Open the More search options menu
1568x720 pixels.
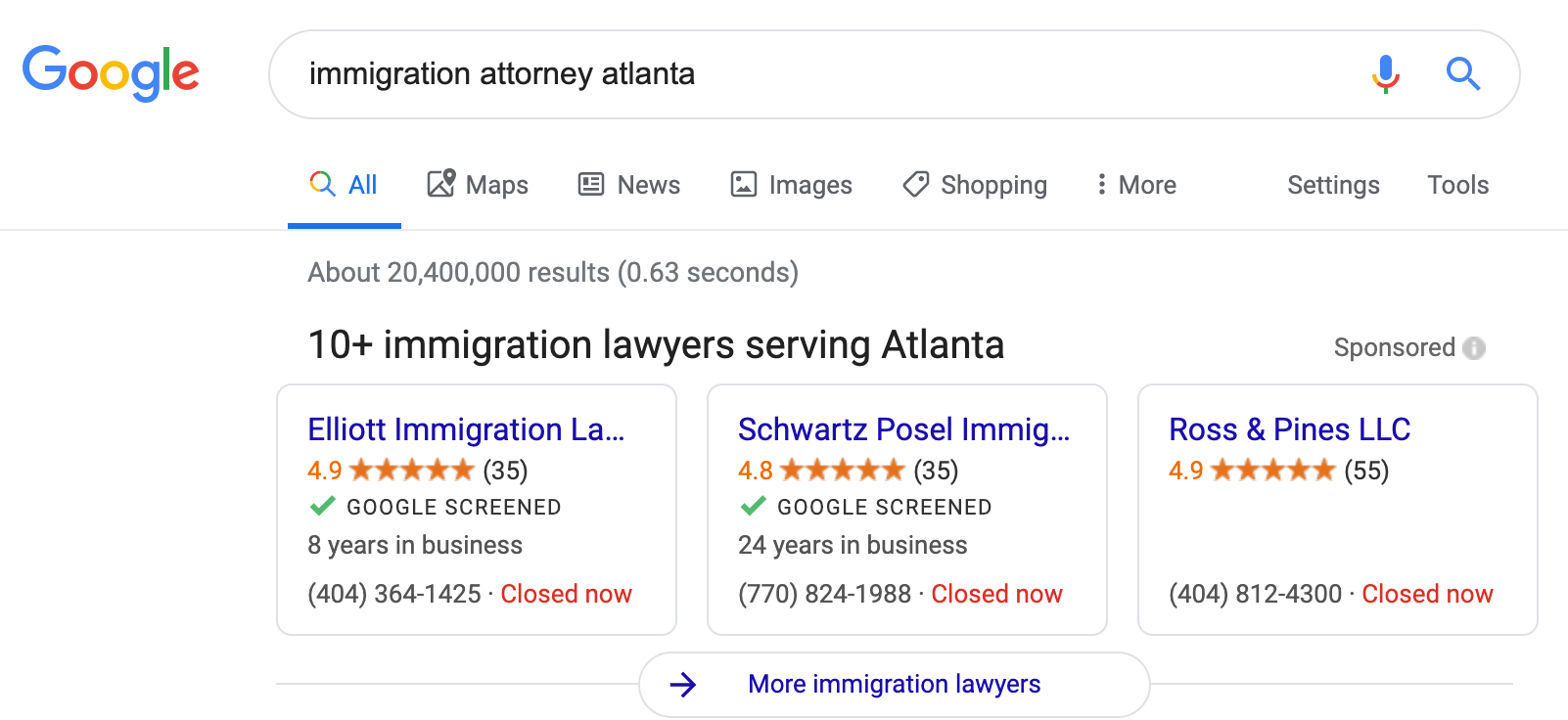point(1133,185)
